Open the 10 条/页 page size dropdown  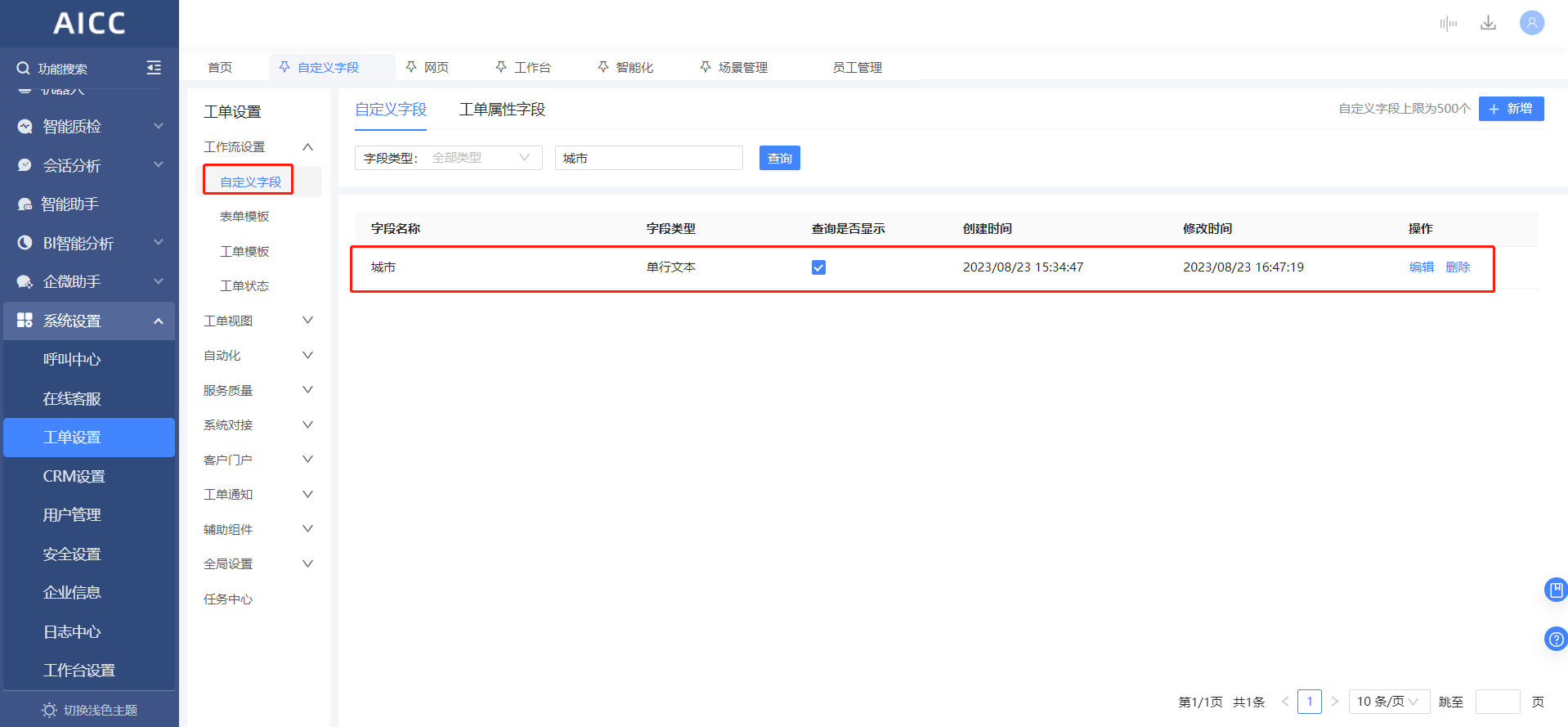[x=1389, y=702]
